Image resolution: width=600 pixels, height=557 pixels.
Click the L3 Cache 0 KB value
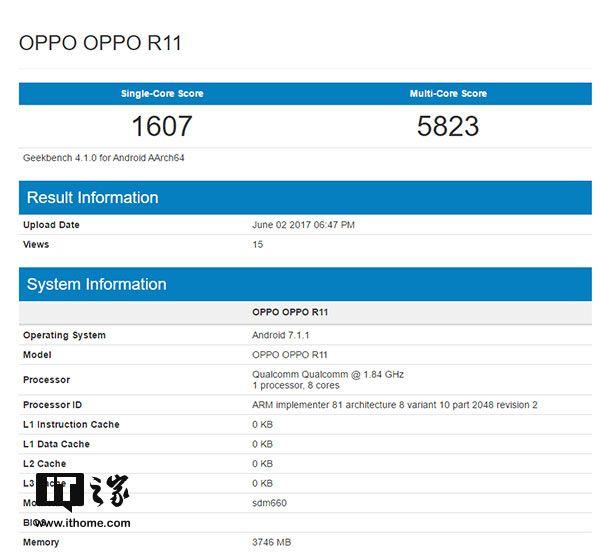point(262,484)
